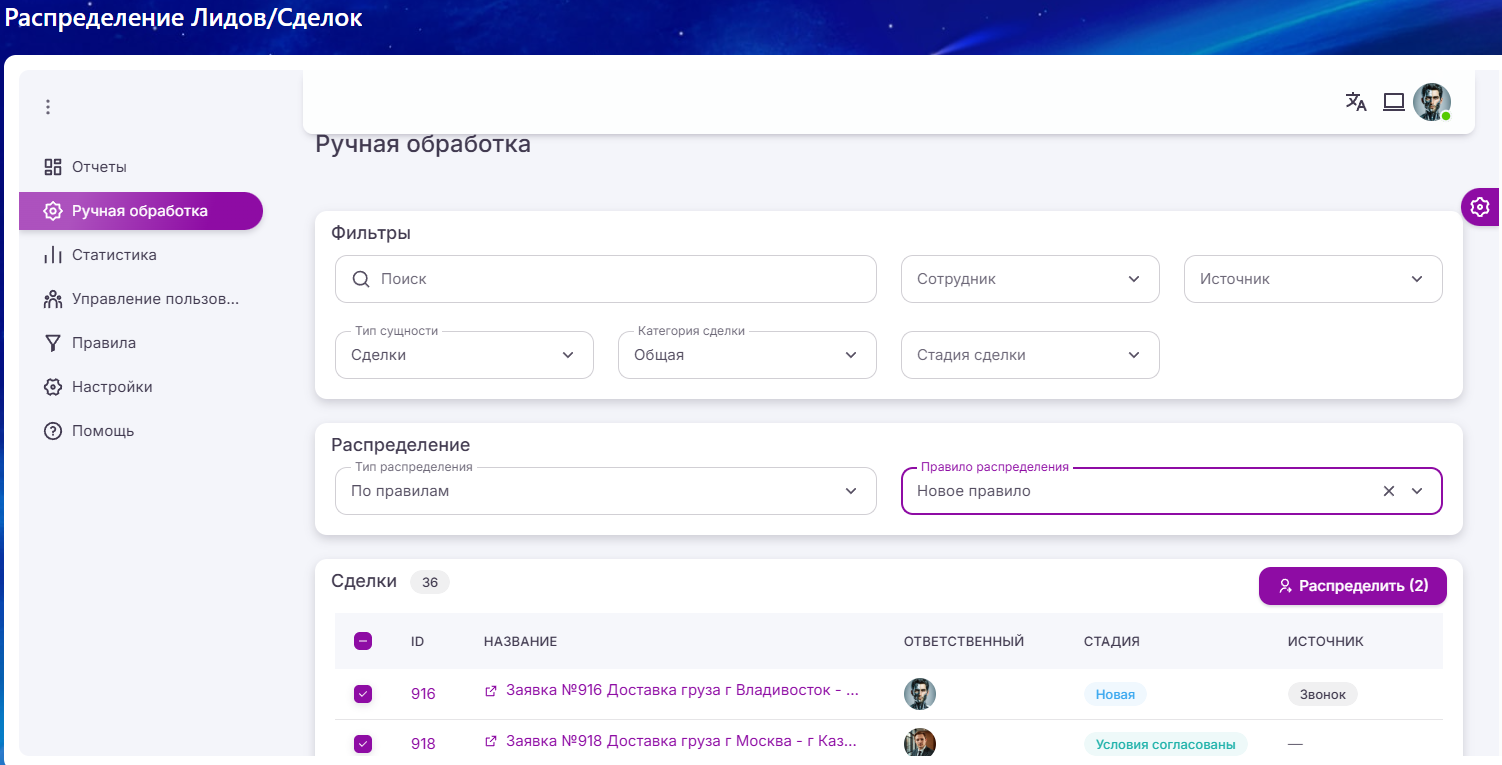Screen dimensions: 1502x765
Task: Uncheck the checkbox for deal 916
Action: (363, 693)
